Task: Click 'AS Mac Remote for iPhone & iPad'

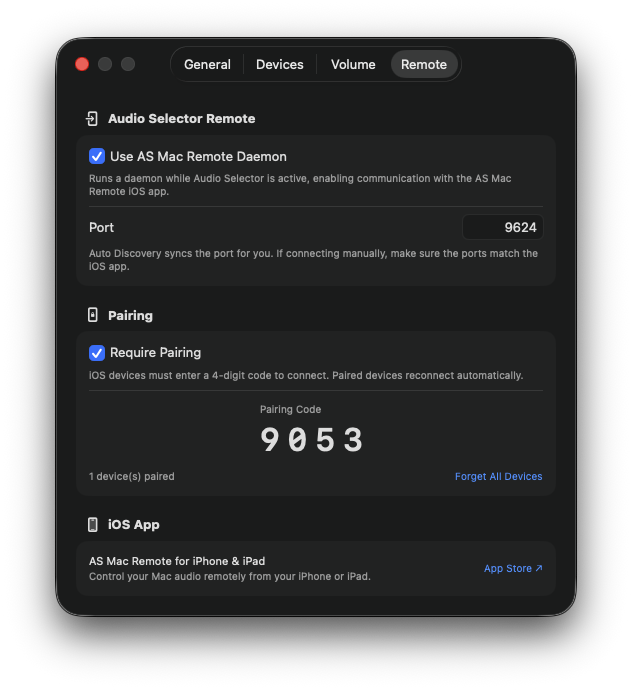Action: (177, 561)
